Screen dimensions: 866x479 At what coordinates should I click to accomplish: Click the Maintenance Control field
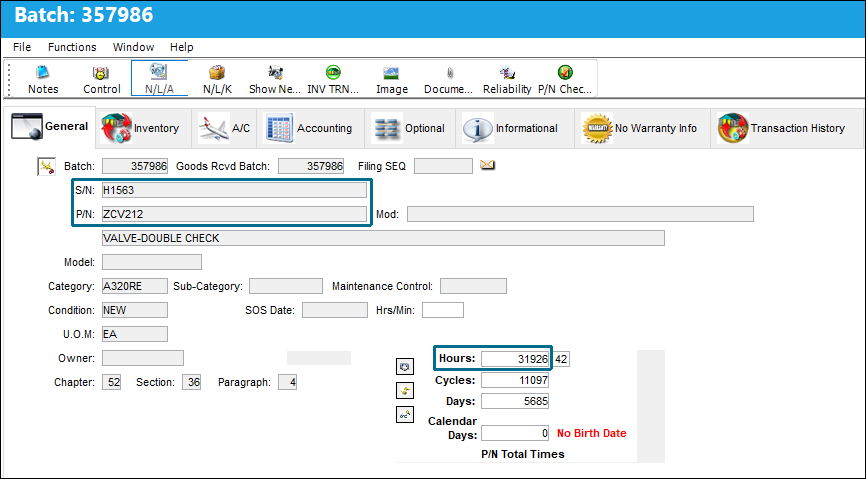(473, 286)
